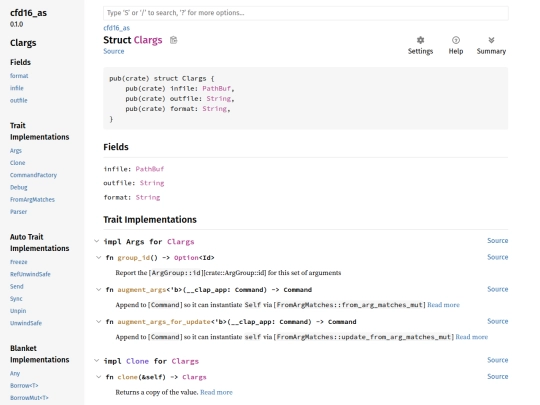Open Any entry in sidebar
The width and height of the screenshot is (540, 405).
(x=15, y=373)
